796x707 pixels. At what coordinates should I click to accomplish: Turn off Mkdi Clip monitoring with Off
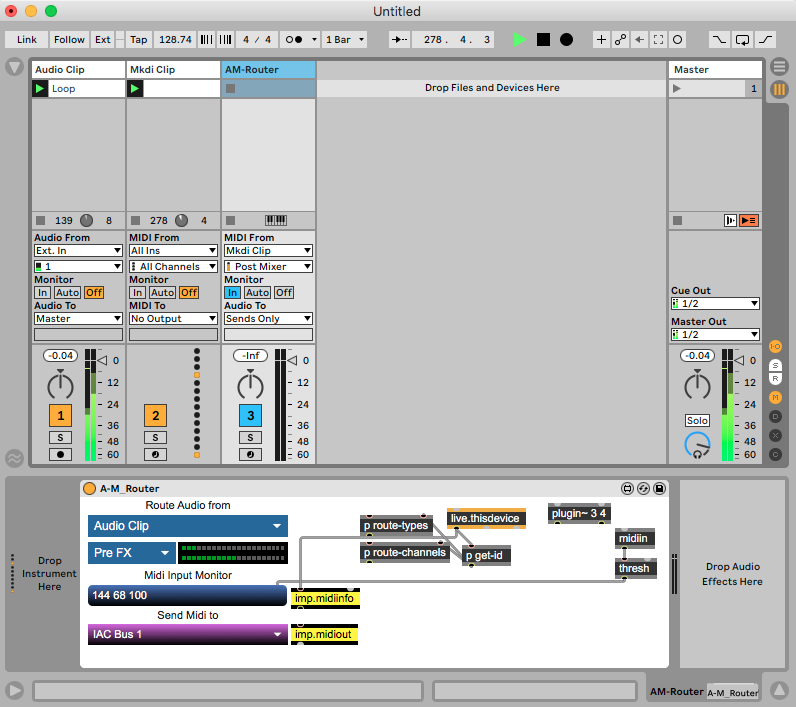pyautogui.click(x=189, y=293)
